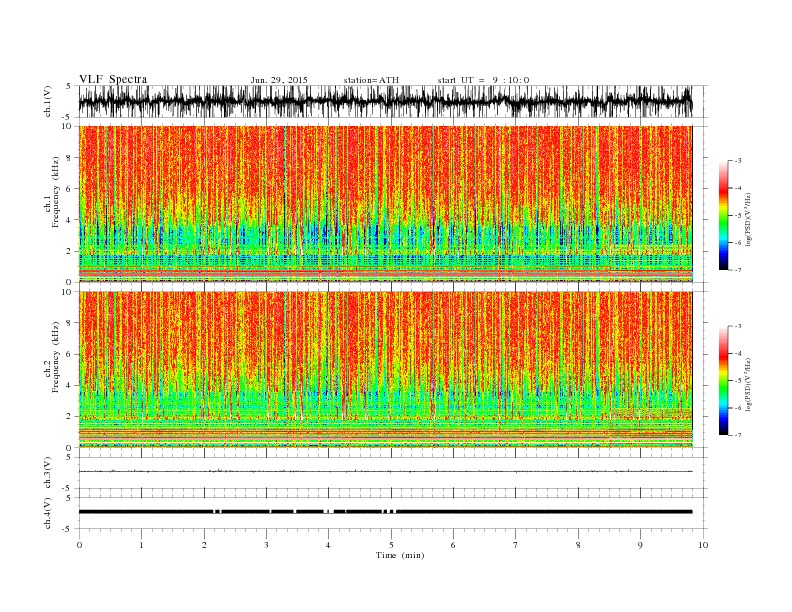The height and width of the screenshot is (612, 792).
Task: Click the "4" minute tick on time axis
Action: pyautogui.click(x=328, y=545)
